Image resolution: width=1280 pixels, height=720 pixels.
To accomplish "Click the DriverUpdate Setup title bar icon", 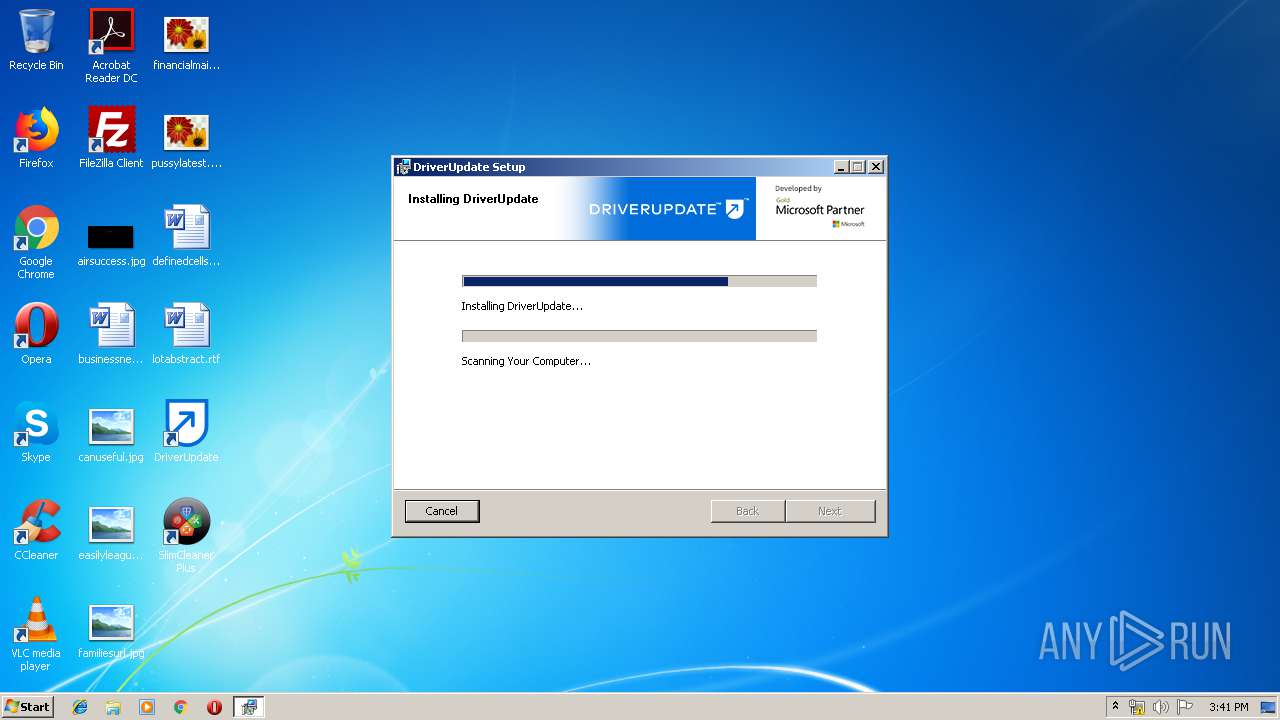I will (403, 167).
